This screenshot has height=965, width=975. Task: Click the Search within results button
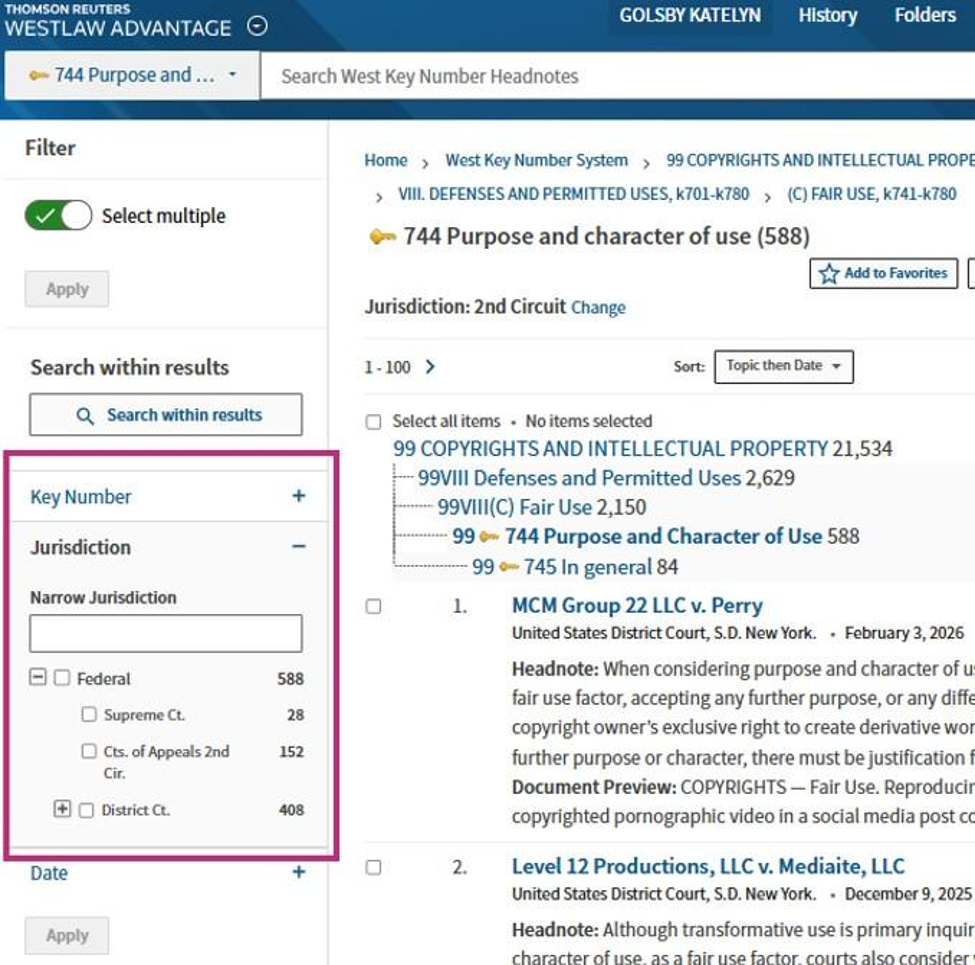click(166, 415)
